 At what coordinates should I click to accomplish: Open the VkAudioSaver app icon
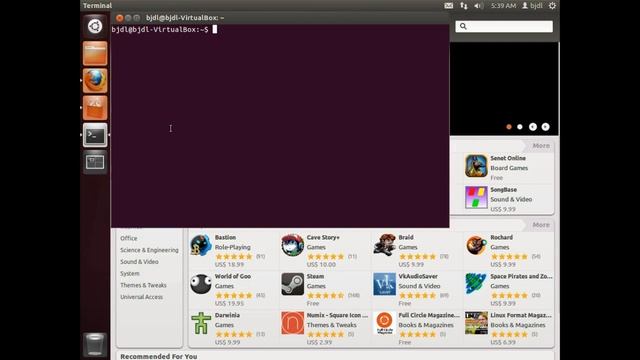tap(384, 284)
